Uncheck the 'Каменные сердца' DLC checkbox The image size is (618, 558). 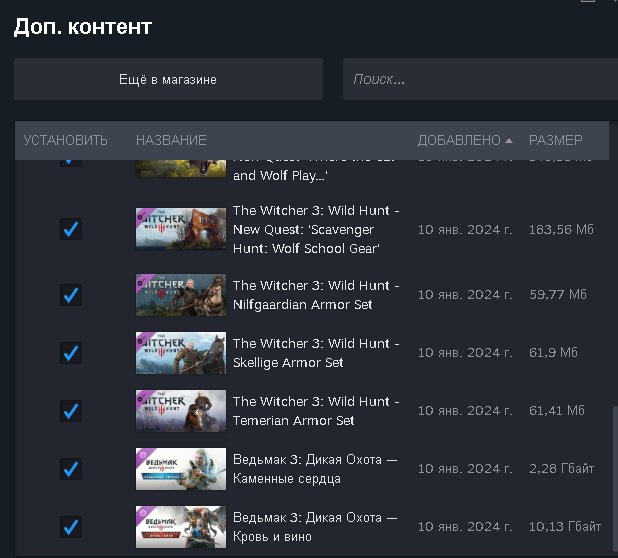tap(71, 469)
